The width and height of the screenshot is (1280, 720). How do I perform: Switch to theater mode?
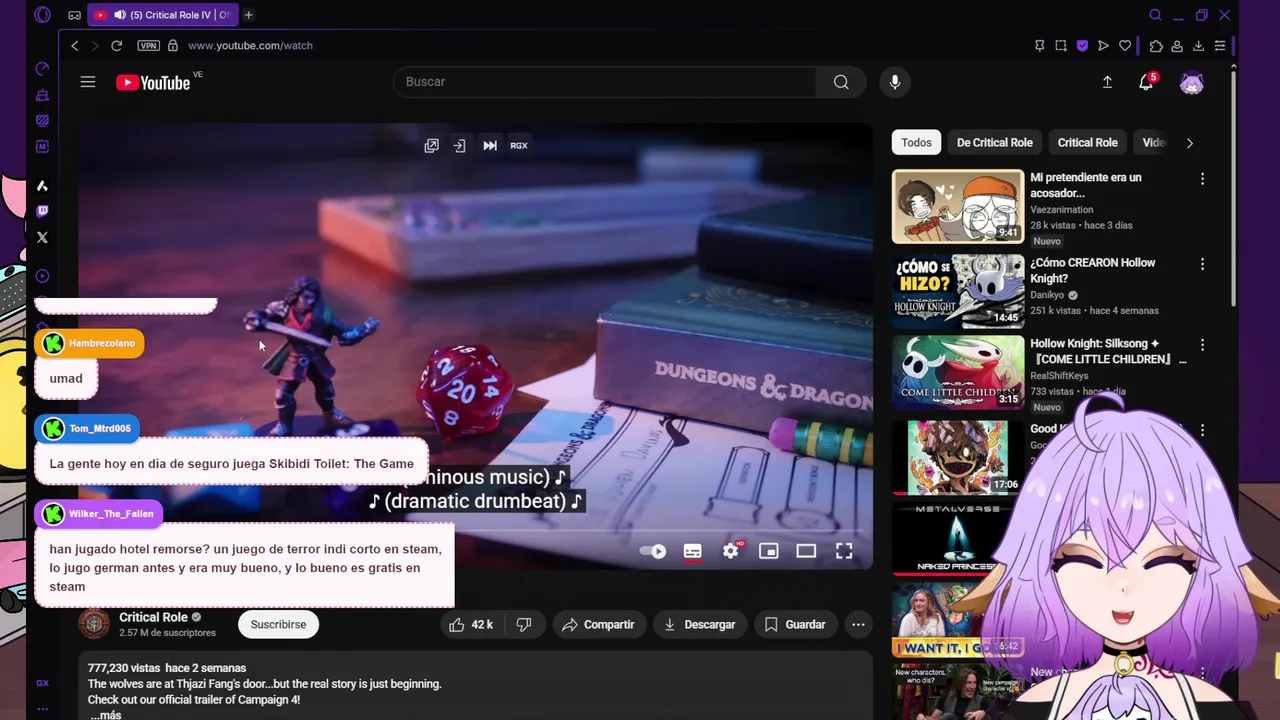point(806,551)
